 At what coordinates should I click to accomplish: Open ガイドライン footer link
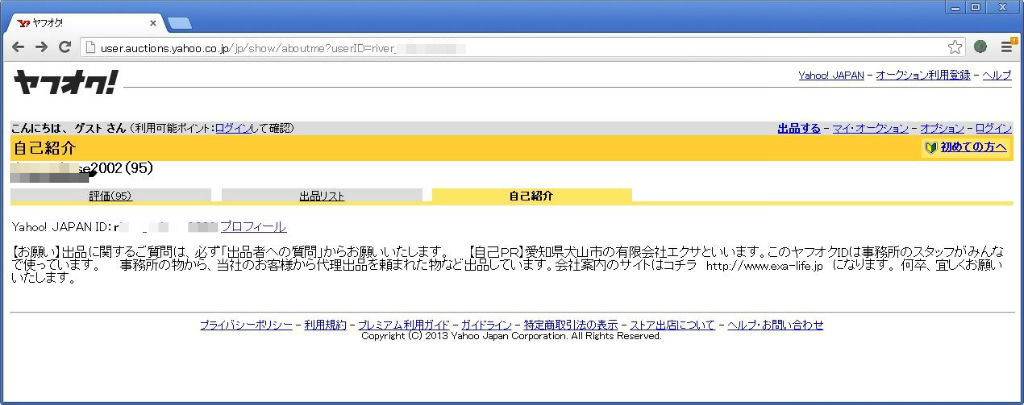click(x=487, y=325)
